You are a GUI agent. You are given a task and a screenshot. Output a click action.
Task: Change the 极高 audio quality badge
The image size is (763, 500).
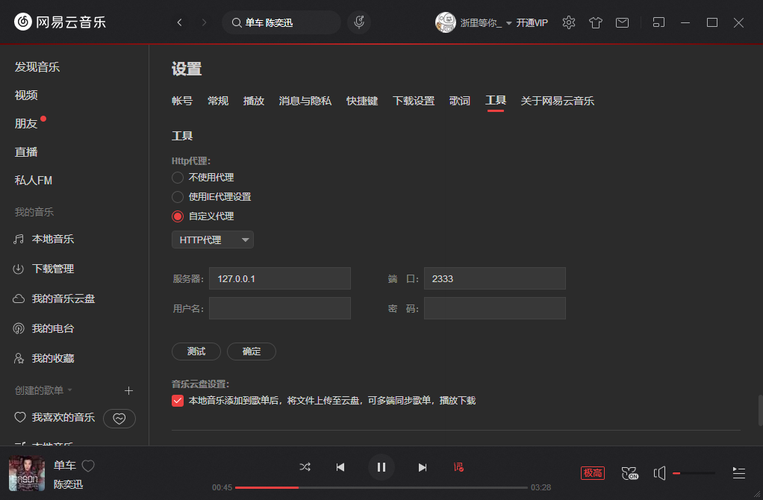click(593, 473)
